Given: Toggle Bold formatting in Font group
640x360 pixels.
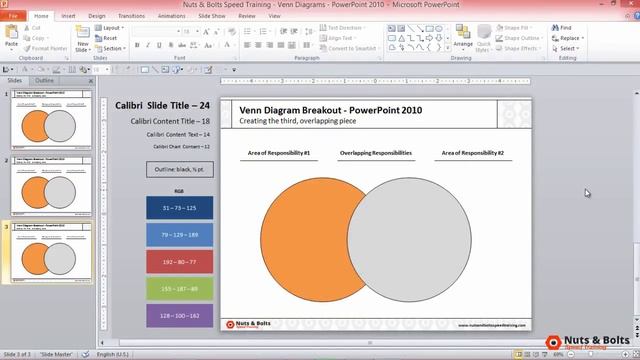Looking at the screenshot, I should coord(137,45).
